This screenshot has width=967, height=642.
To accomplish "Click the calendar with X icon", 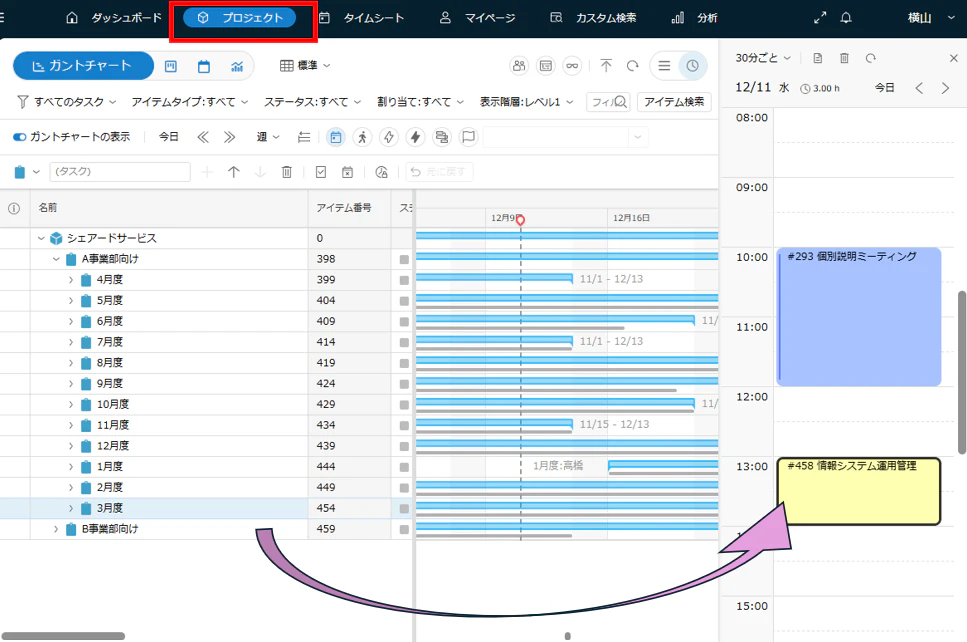I will tap(347, 172).
